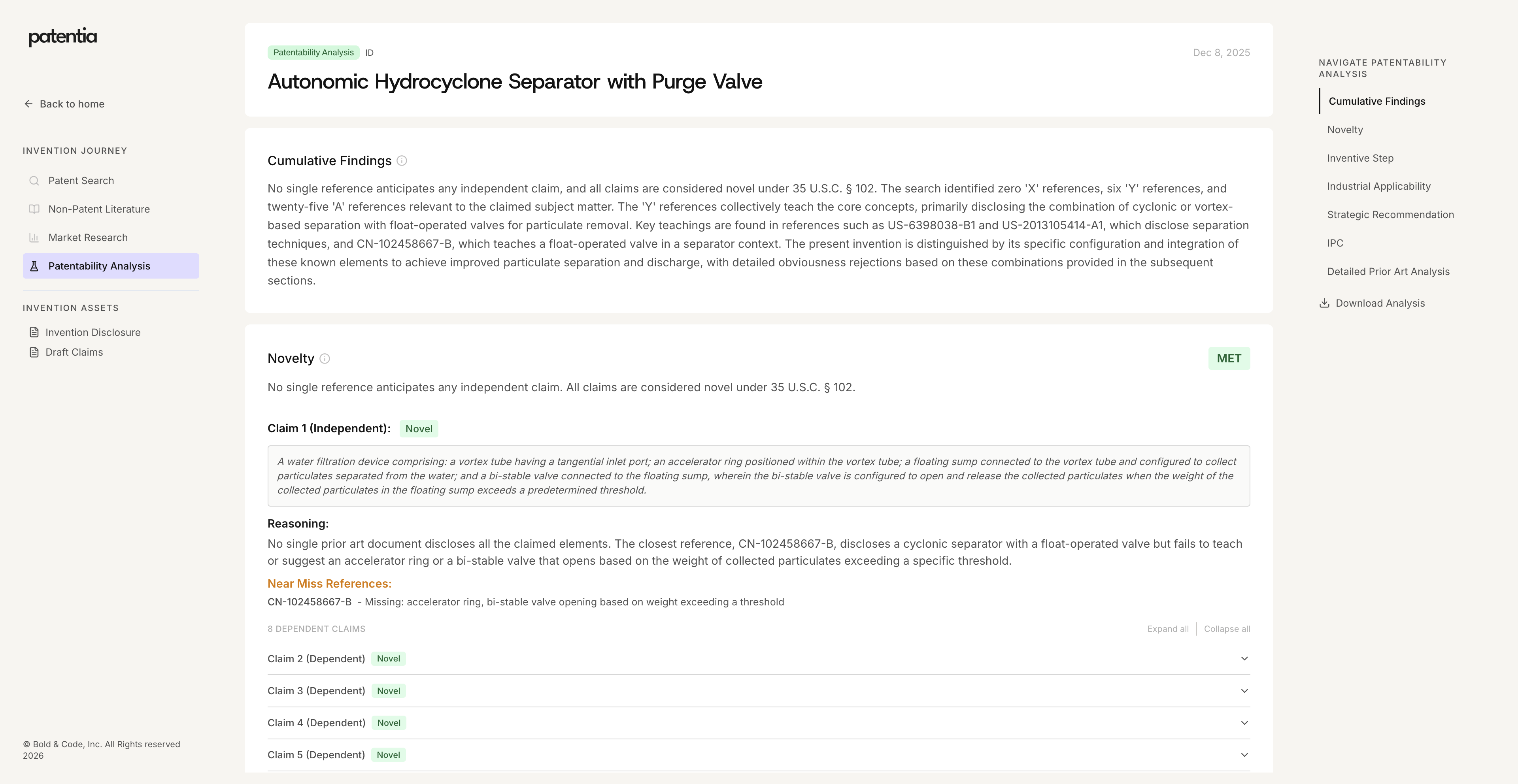Open Detailed Prior Art Analysis section
This screenshot has width=1518, height=784.
(x=1388, y=271)
